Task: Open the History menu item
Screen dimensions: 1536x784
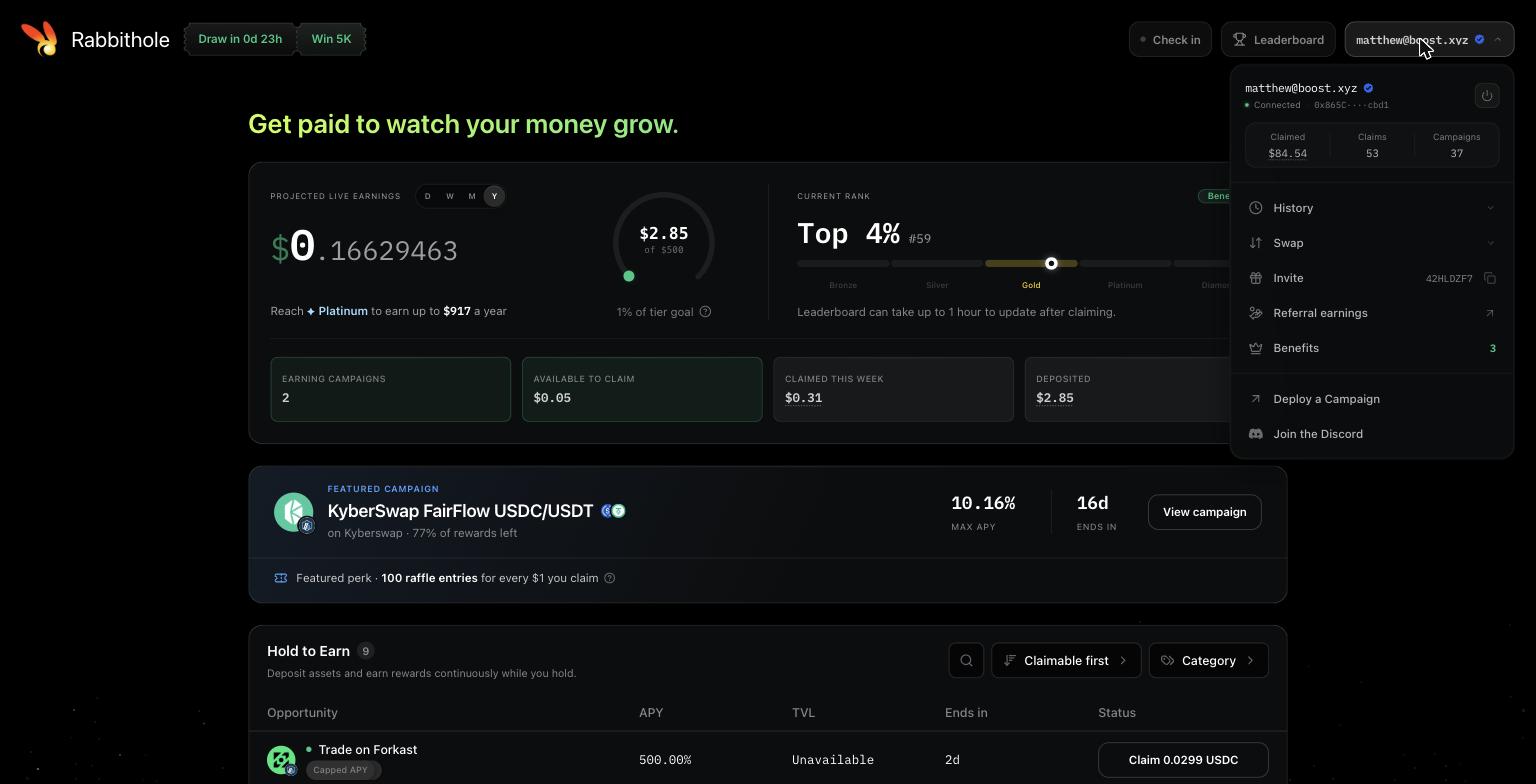Action: (1372, 208)
